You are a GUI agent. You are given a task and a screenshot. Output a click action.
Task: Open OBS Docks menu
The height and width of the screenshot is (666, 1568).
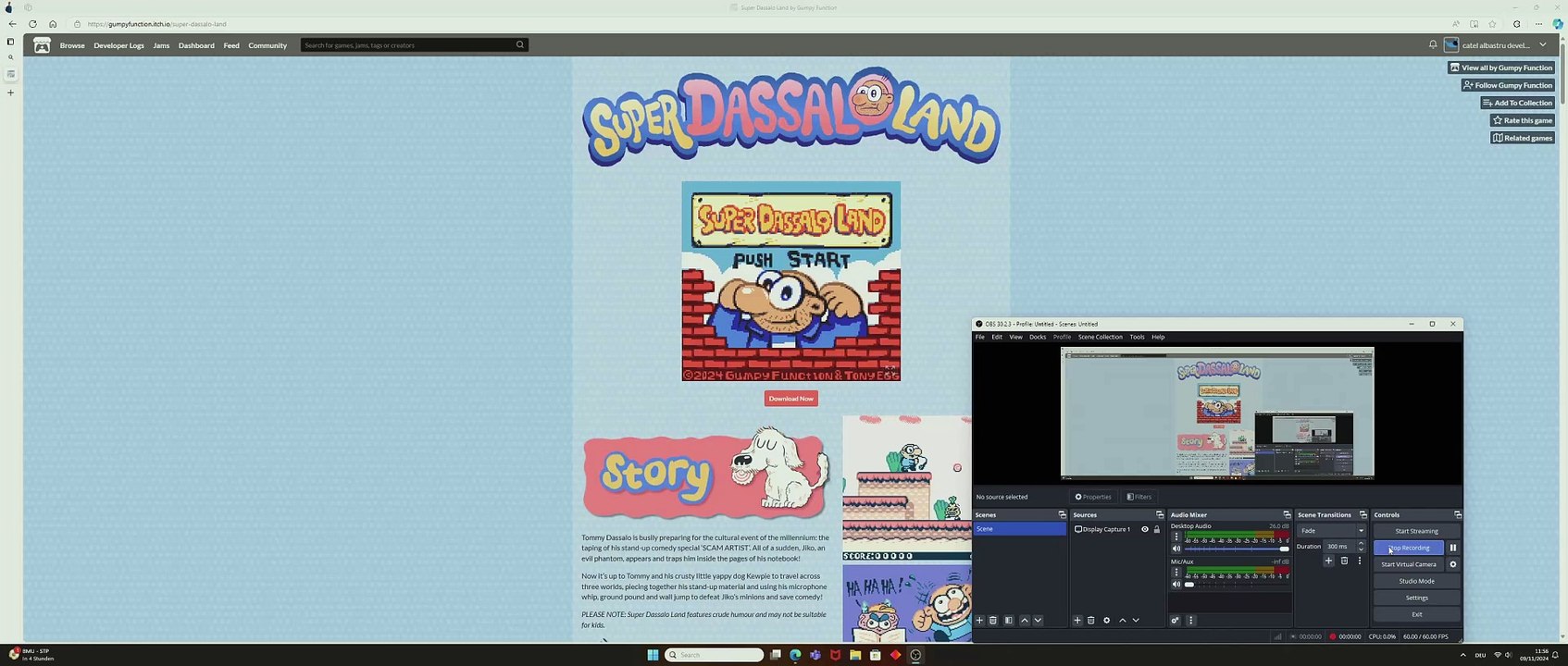tap(1038, 337)
